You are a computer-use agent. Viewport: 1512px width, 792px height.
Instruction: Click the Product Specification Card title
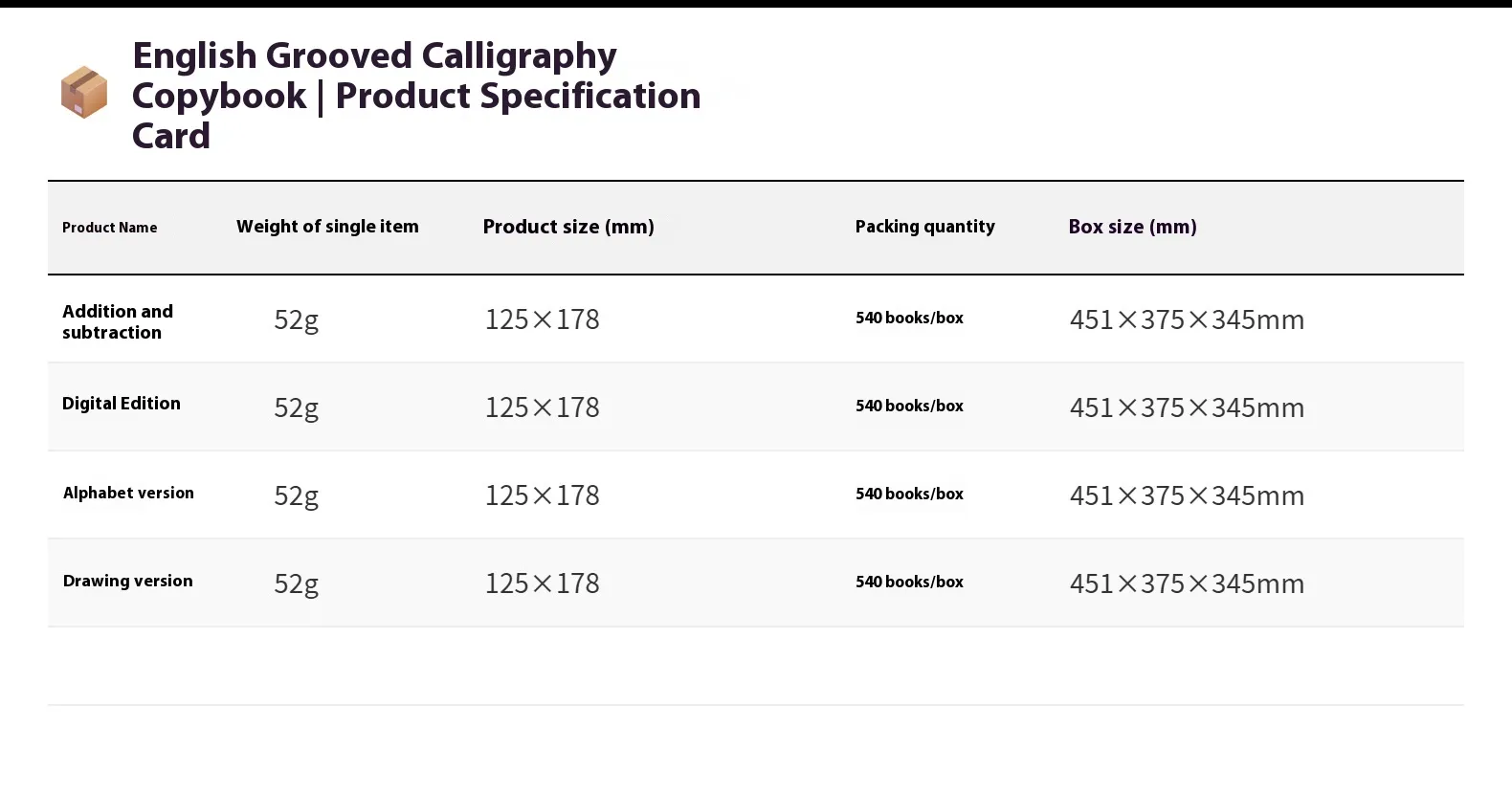pyautogui.click(x=415, y=96)
